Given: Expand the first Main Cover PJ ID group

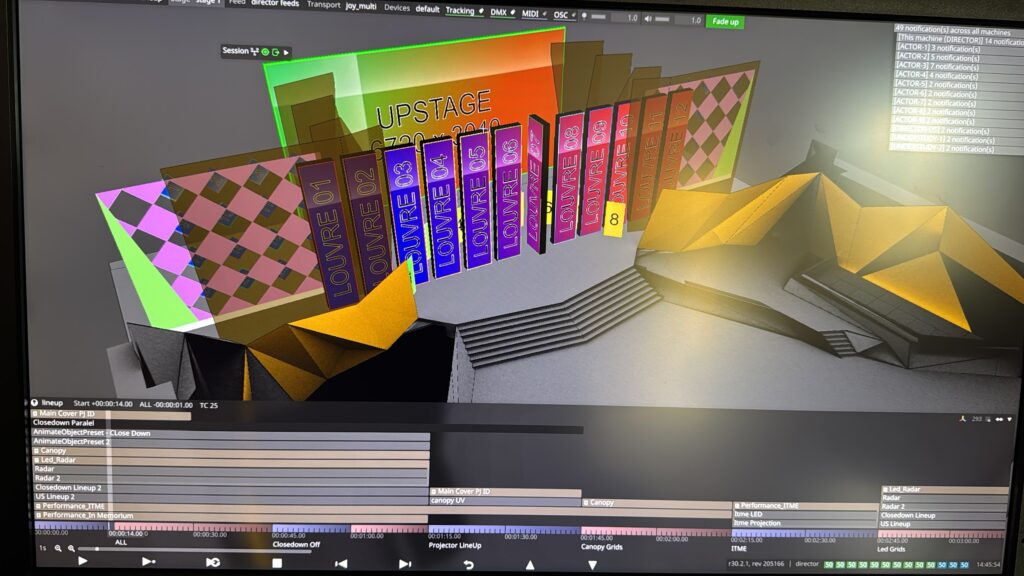Looking at the screenshot, I should pos(35,413).
